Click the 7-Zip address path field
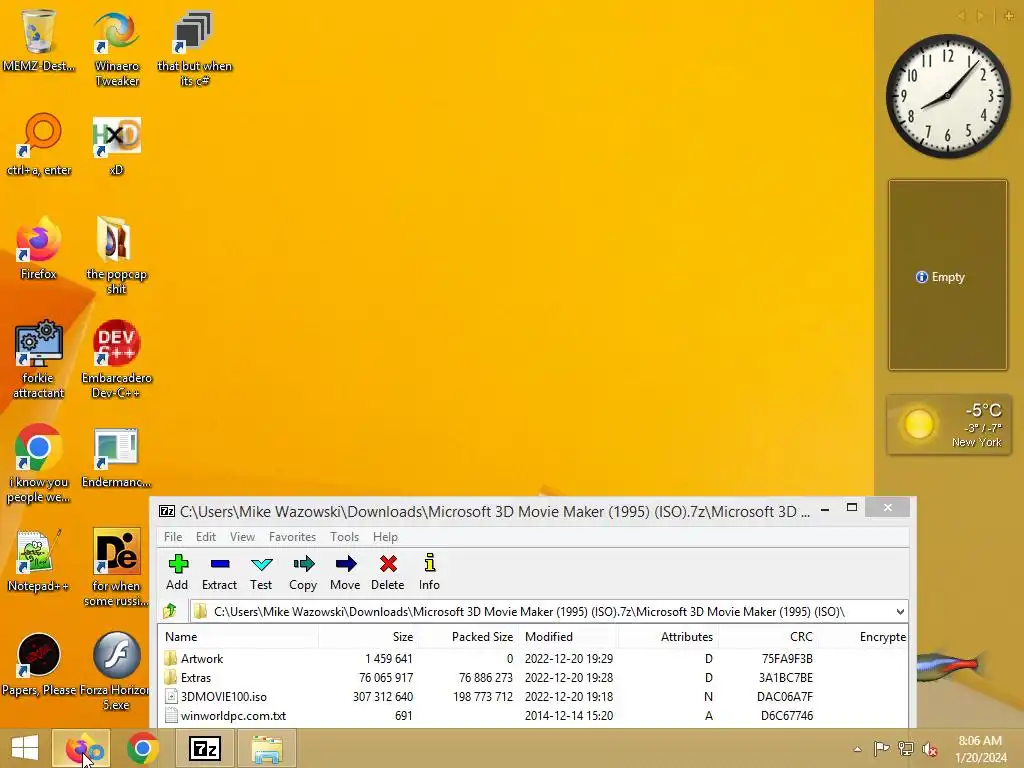 [543, 612]
